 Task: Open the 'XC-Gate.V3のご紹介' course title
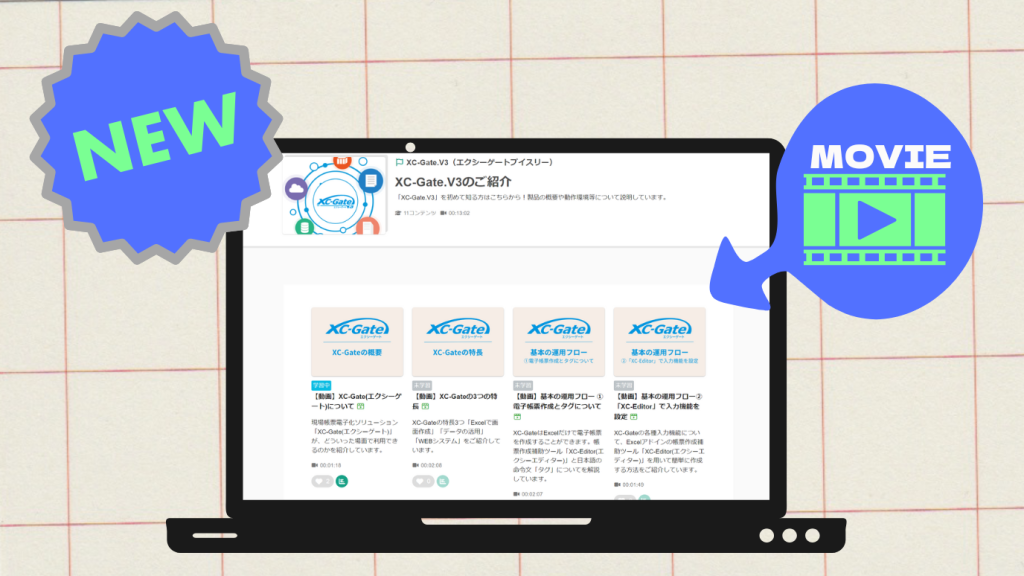[453, 182]
